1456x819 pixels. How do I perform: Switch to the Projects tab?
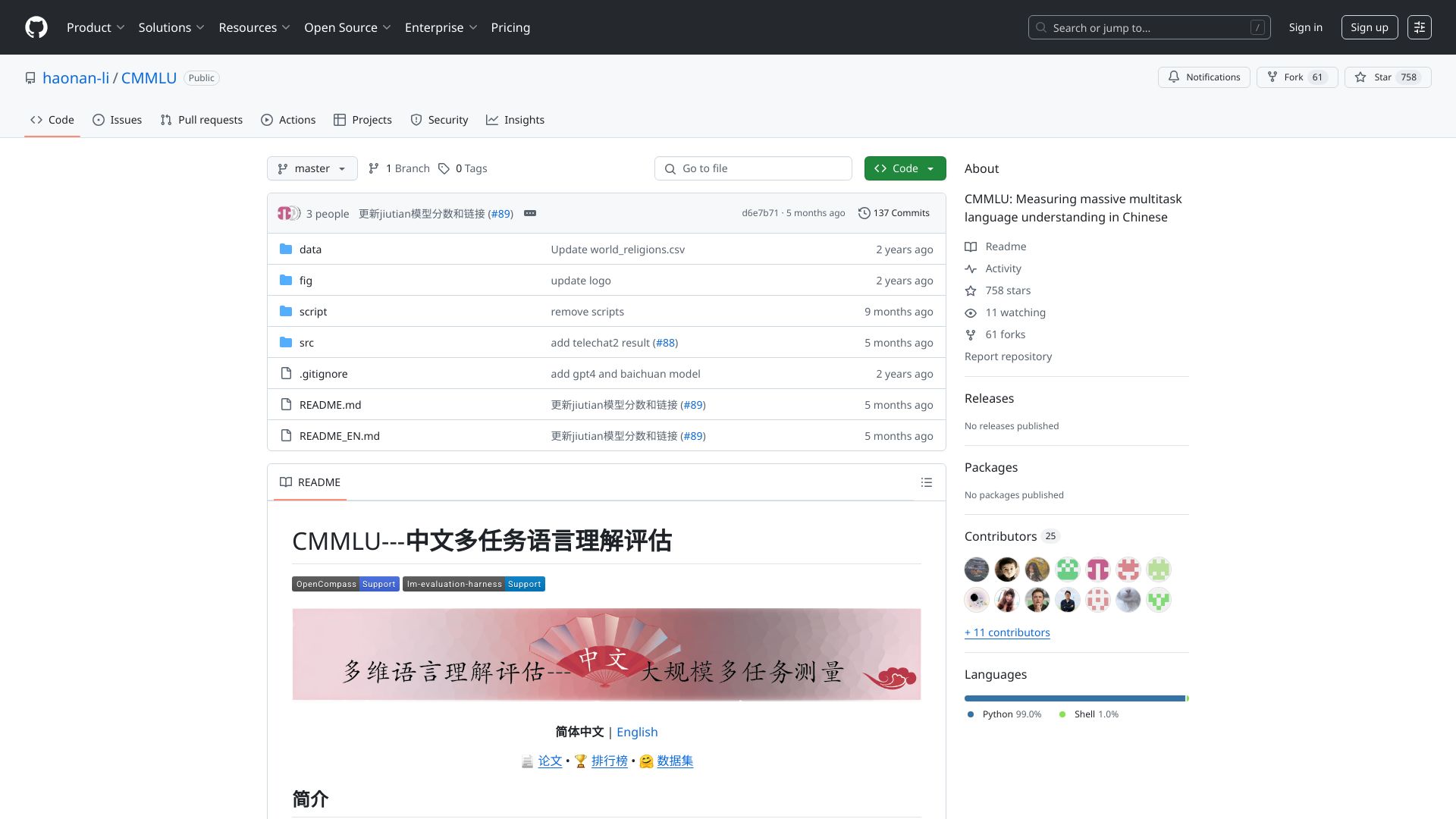point(362,120)
